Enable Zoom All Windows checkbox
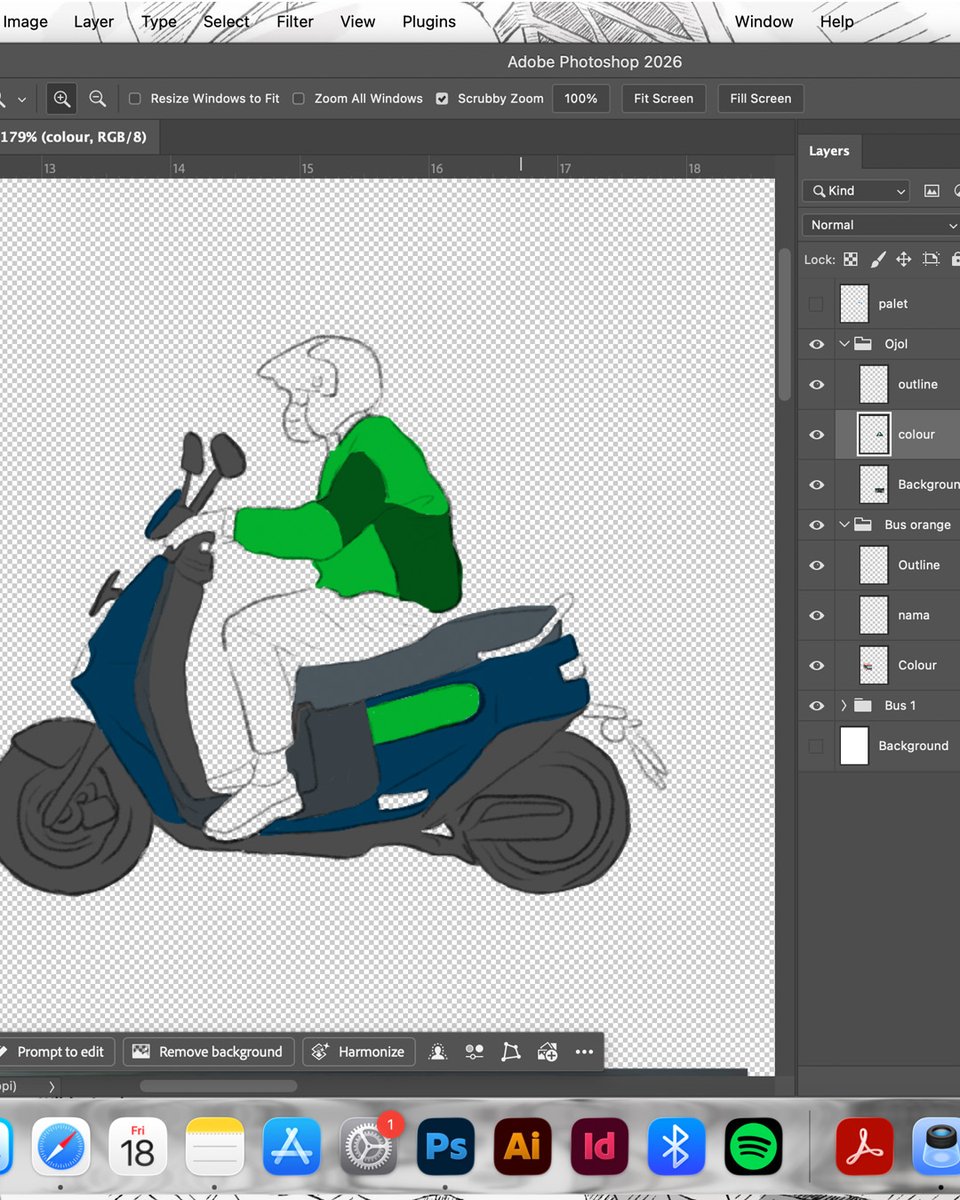 pos(298,98)
